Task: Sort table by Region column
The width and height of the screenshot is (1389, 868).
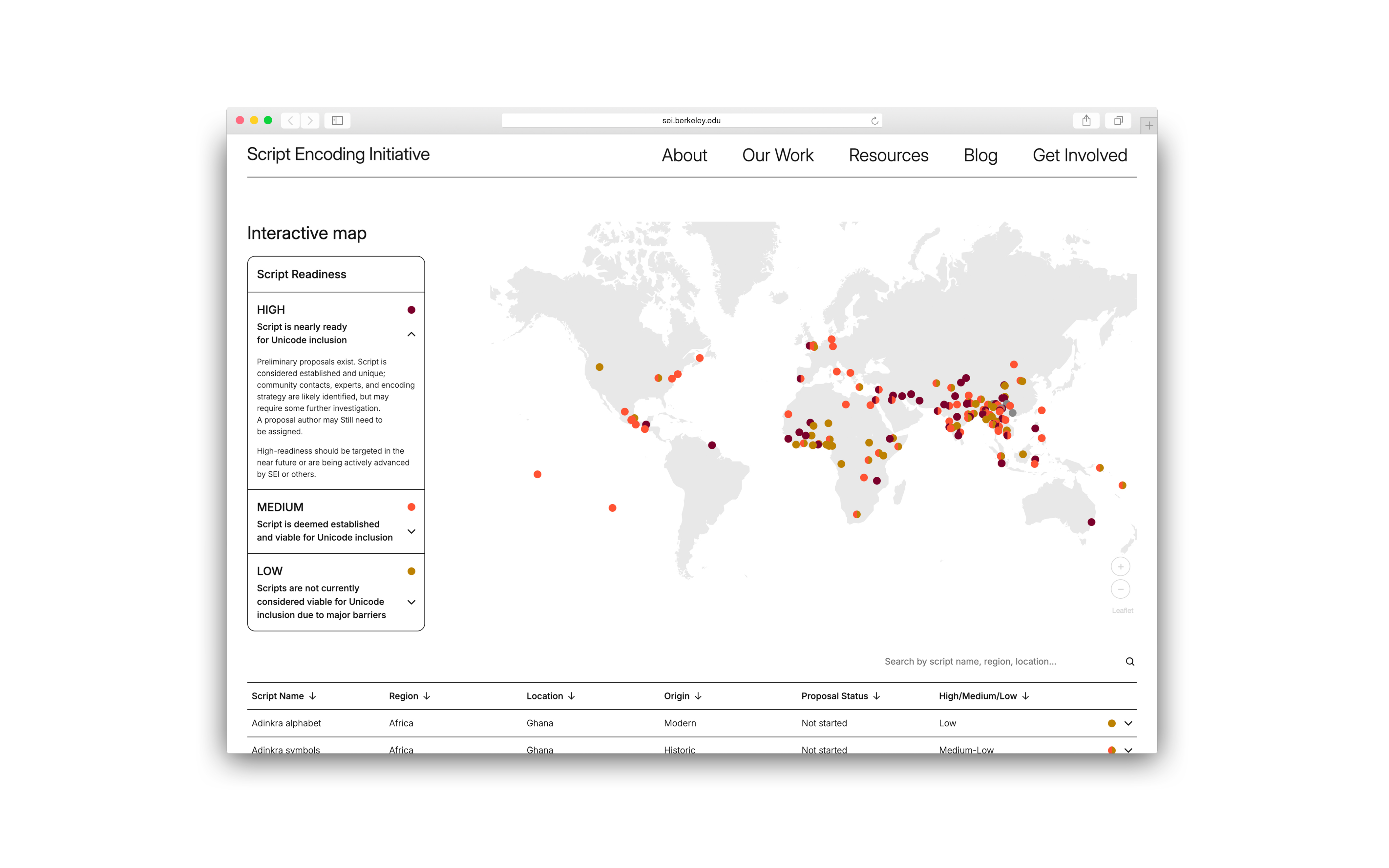Action: (x=409, y=696)
